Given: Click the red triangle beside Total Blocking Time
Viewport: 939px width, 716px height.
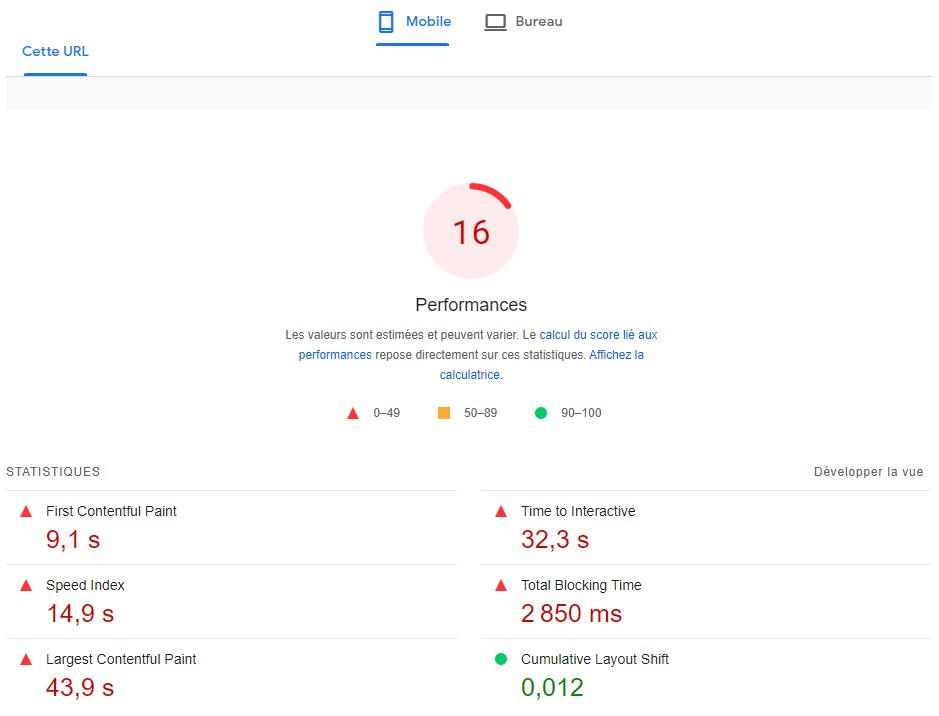Looking at the screenshot, I should tap(501, 585).
